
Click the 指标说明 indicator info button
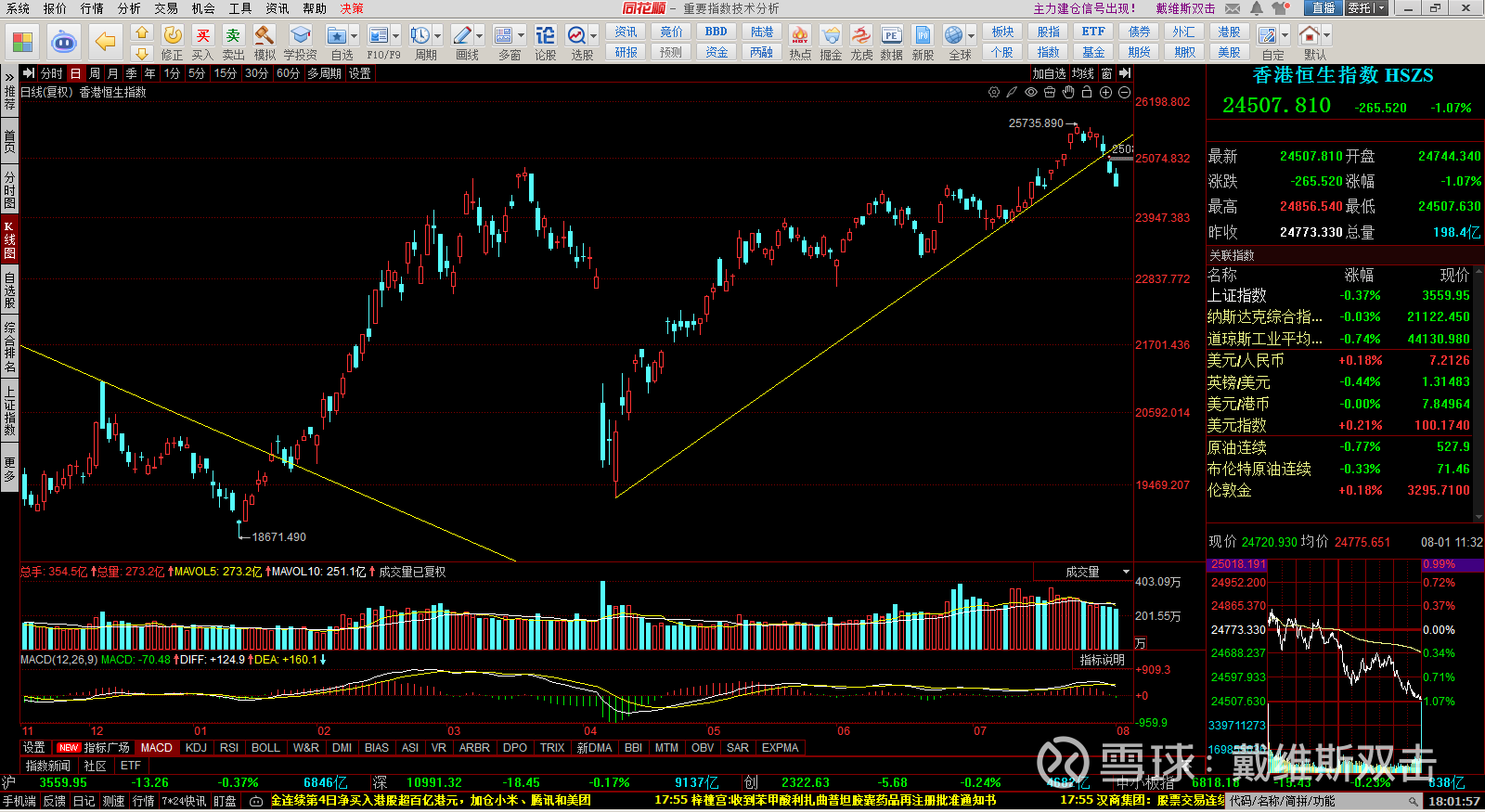point(1102,660)
